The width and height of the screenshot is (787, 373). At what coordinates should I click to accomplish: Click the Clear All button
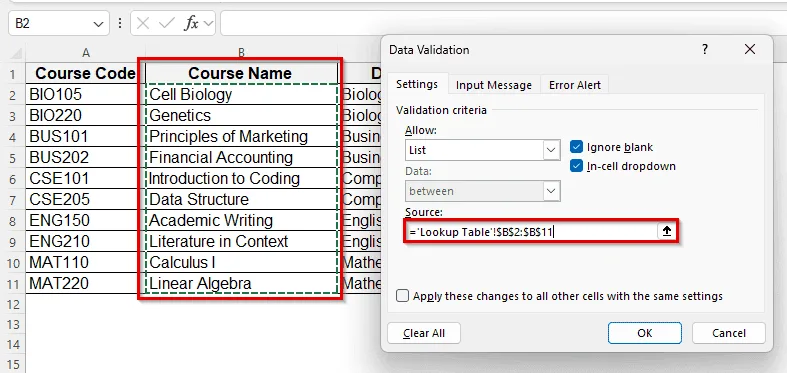click(x=424, y=333)
